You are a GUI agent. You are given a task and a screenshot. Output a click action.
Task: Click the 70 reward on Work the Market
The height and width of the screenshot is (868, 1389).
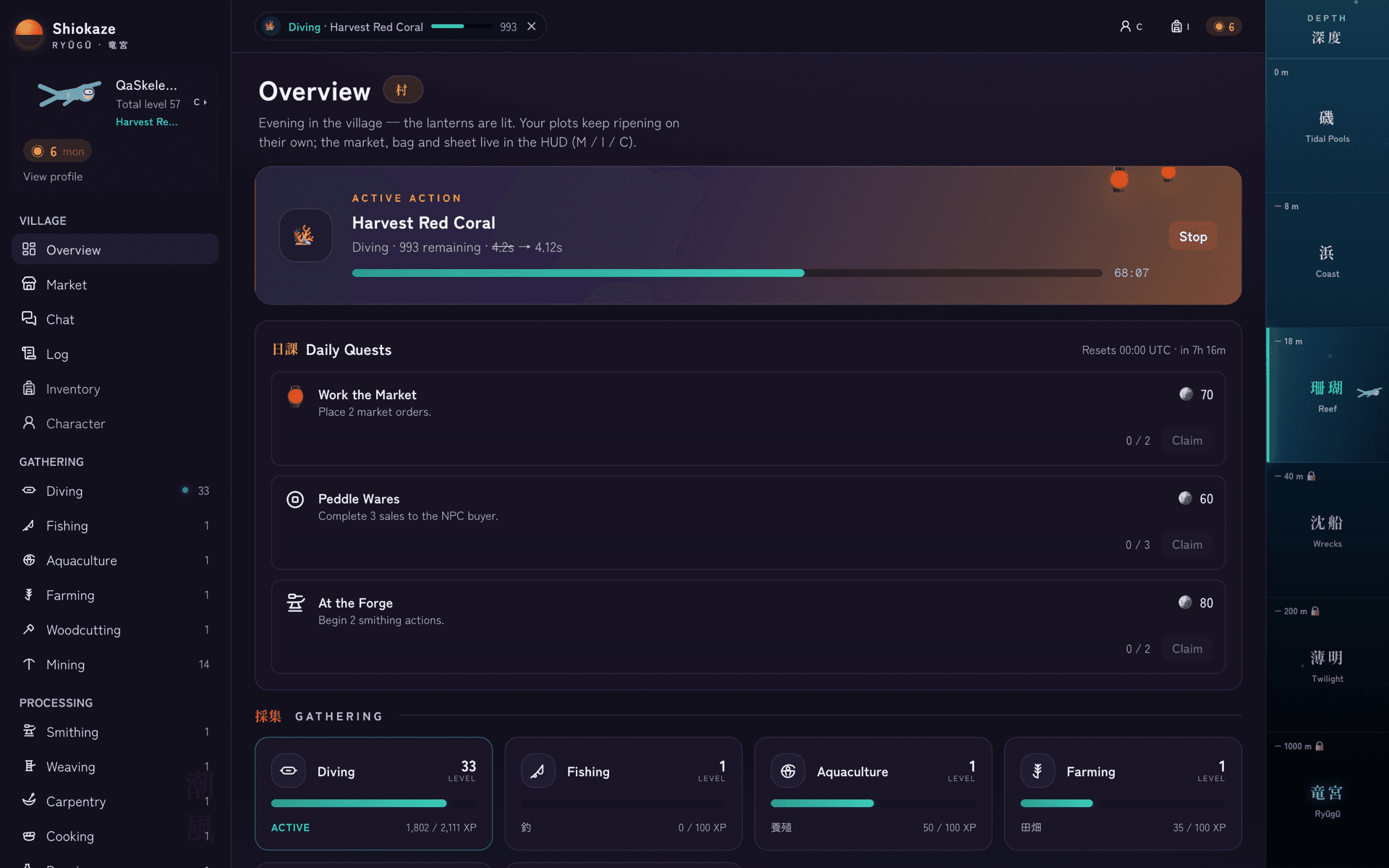[1197, 394]
